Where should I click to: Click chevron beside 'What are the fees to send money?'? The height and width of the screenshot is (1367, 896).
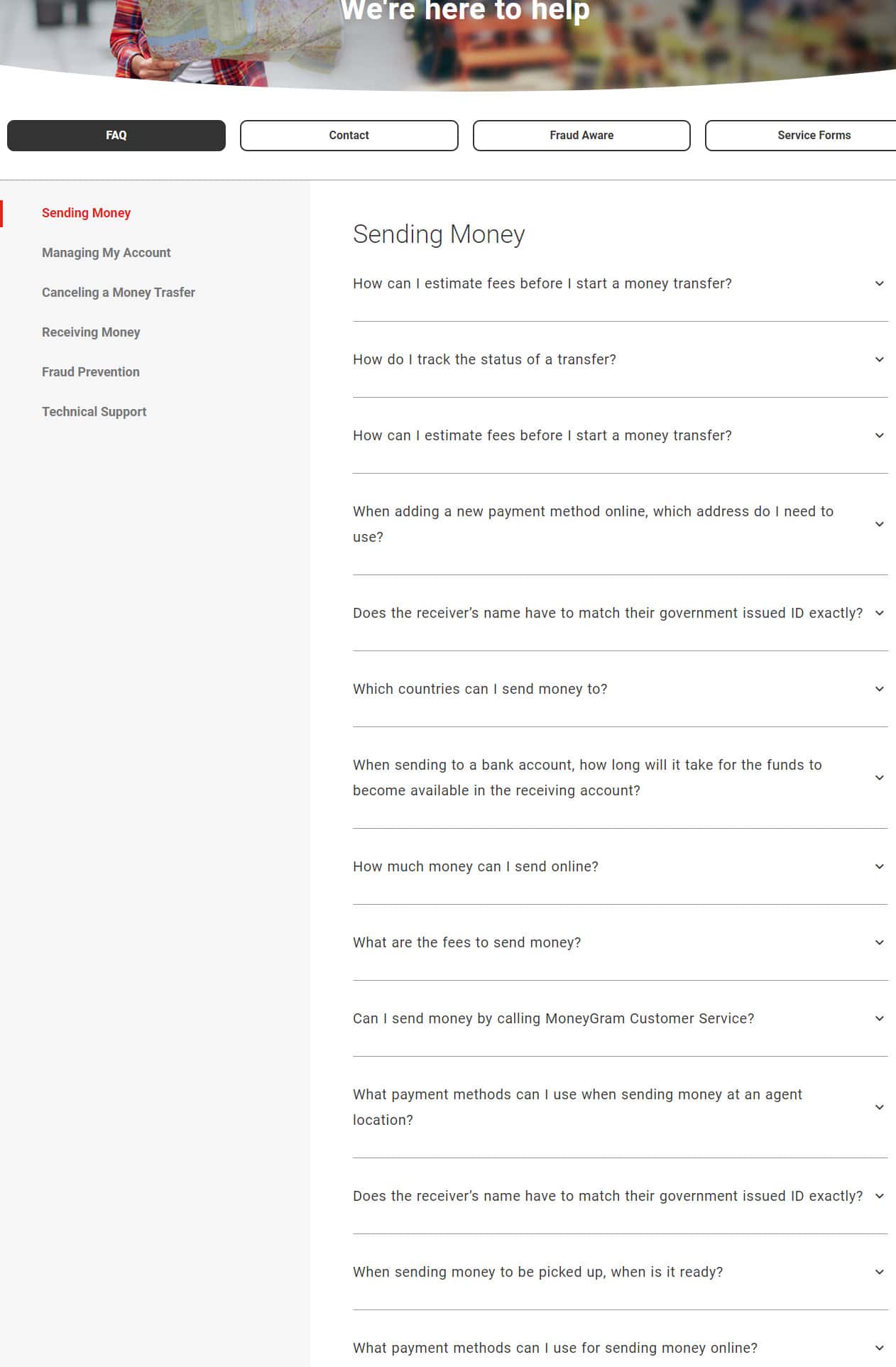(x=879, y=942)
